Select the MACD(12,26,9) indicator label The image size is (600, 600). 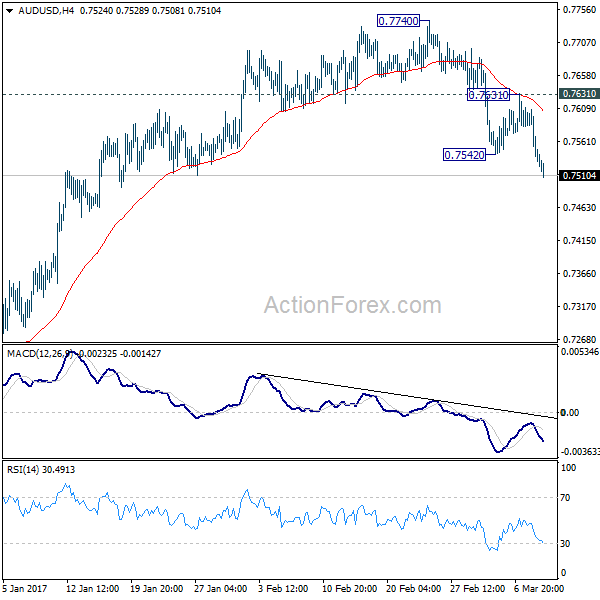coord(39,354)
